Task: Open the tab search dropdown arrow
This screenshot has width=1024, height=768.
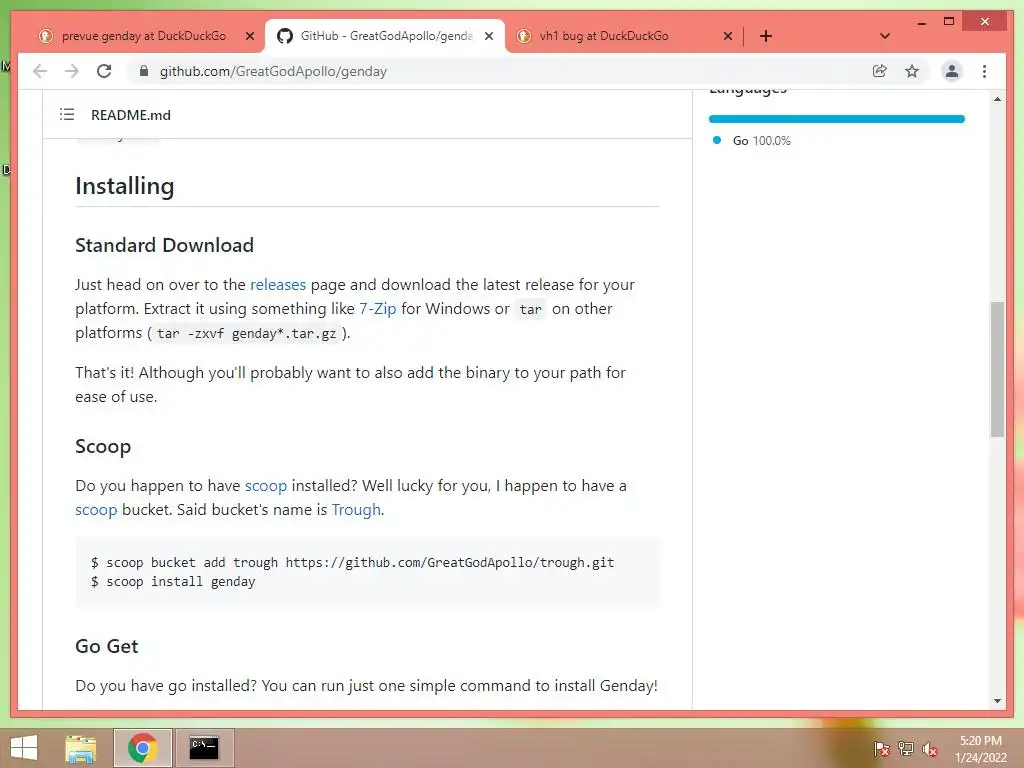Action: (x=884, y=36)
